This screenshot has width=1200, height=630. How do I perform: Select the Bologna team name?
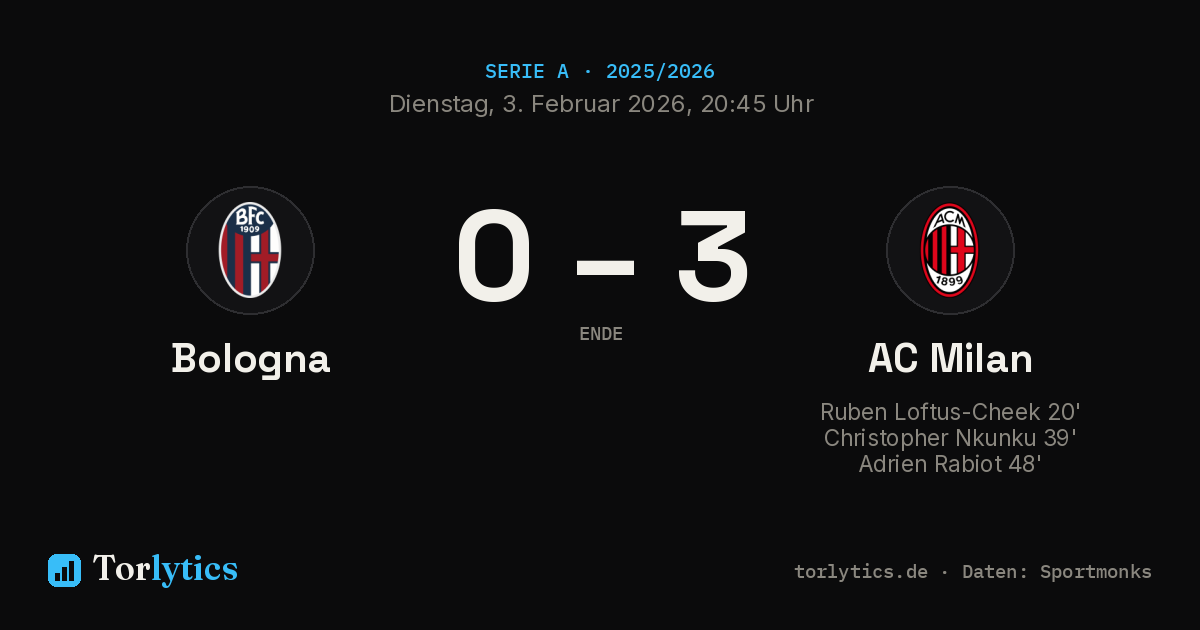coord(250,359)
